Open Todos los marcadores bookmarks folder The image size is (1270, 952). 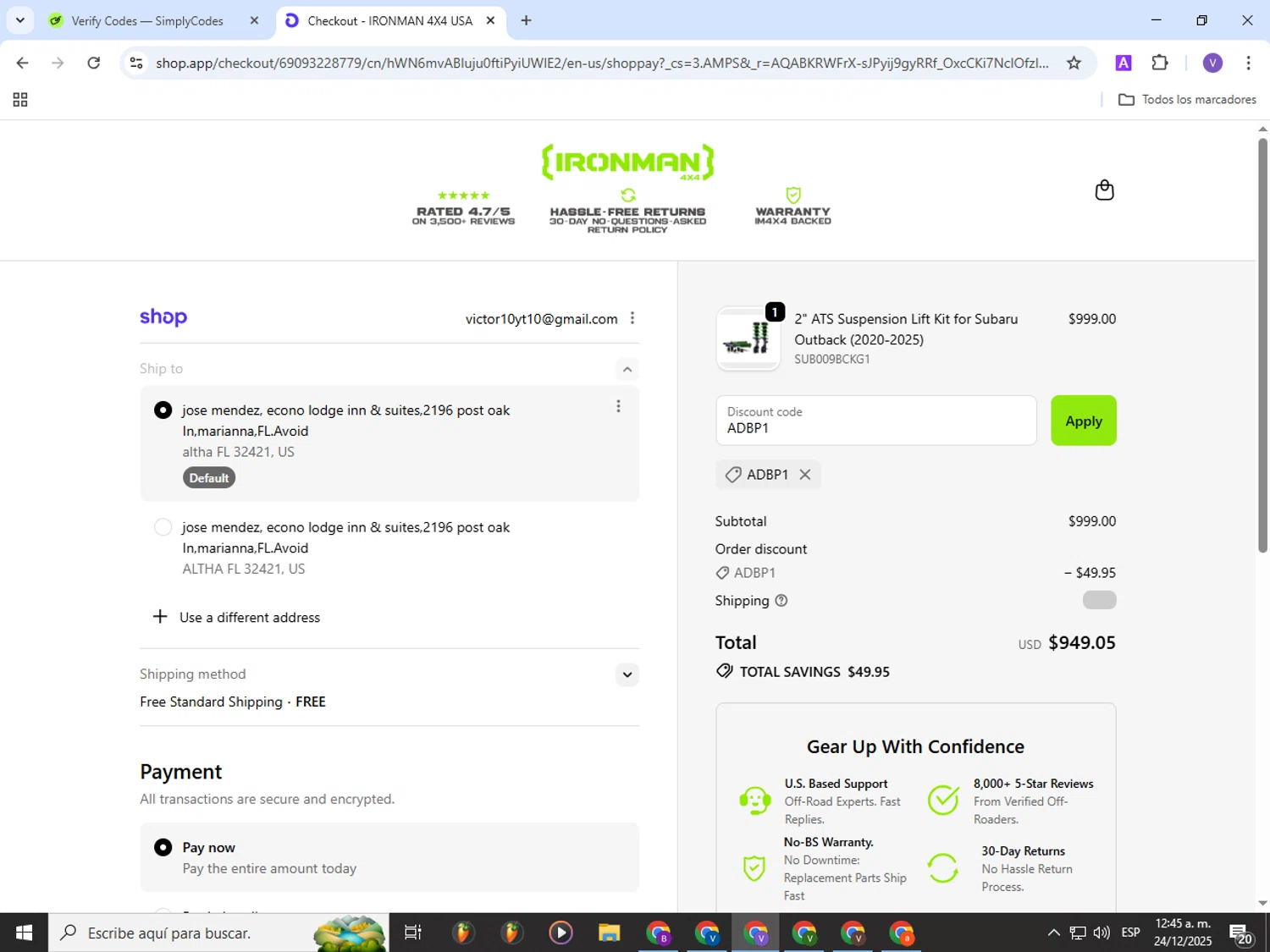[1187, 100]
